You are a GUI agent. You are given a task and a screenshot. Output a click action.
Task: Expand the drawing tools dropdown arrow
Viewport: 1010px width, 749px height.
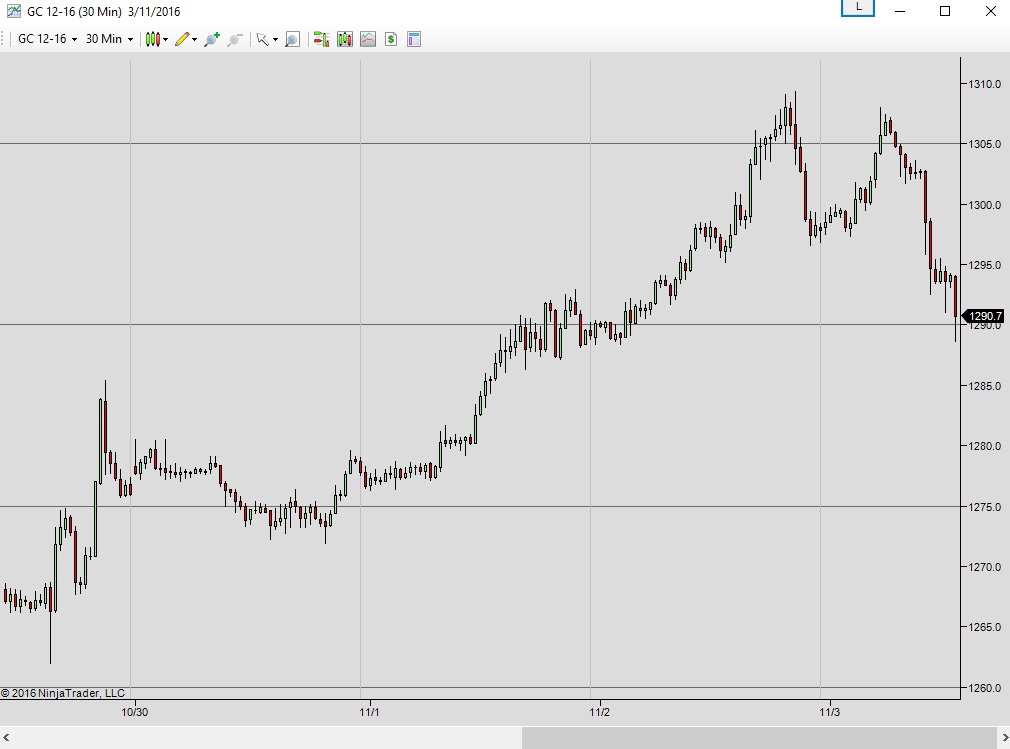(195, 40)
